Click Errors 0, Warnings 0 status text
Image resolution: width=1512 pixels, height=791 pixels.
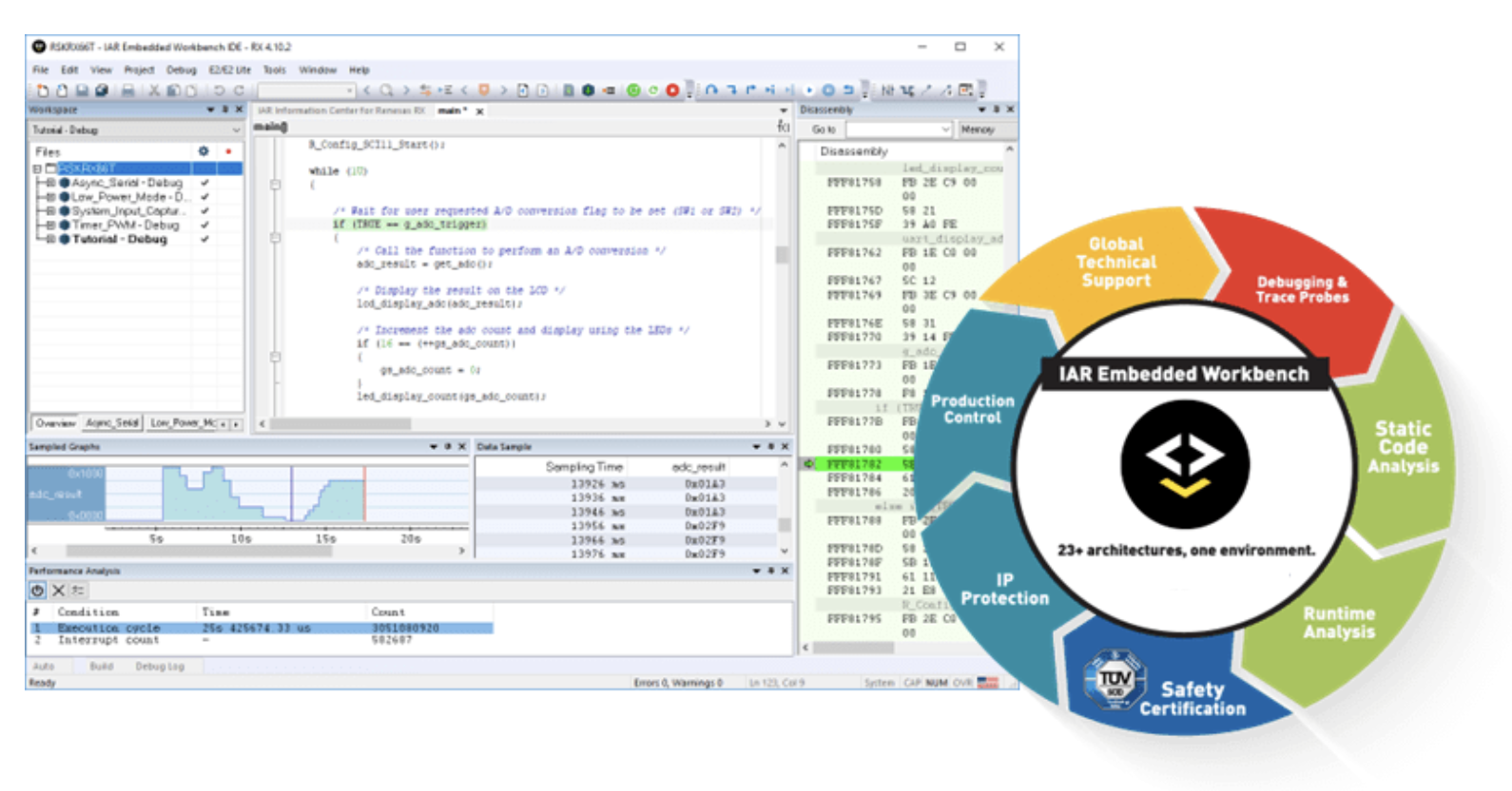click(678, 683)
